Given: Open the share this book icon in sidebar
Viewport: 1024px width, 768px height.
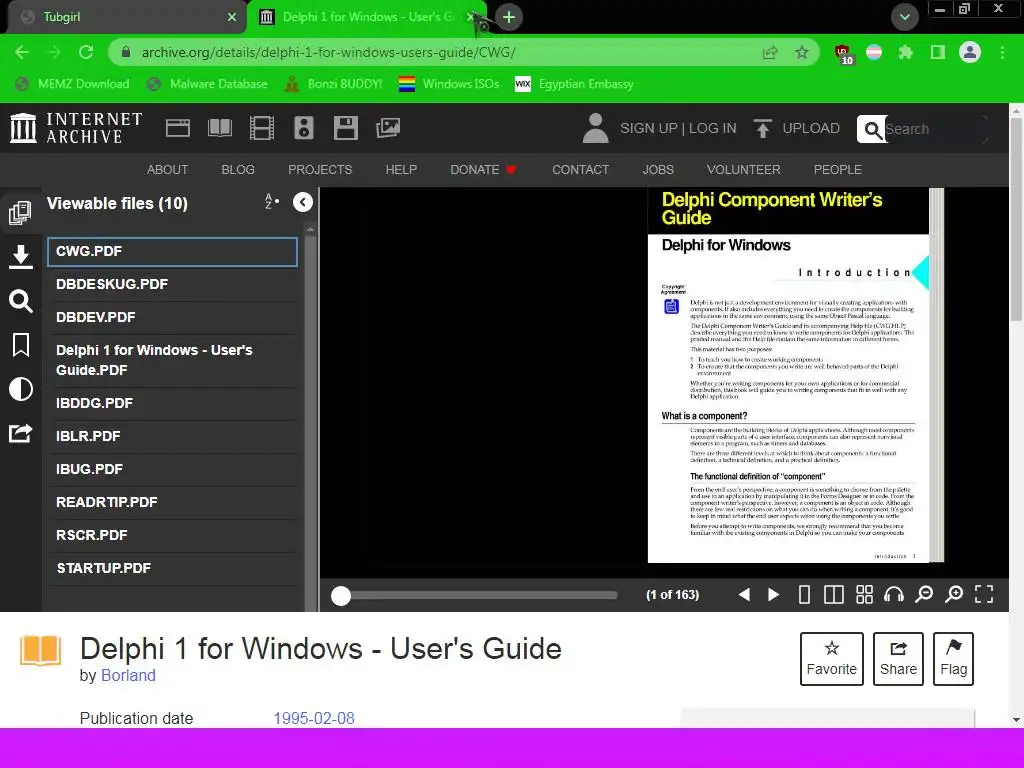Looking at the screenshot, I should click(20, 433).
